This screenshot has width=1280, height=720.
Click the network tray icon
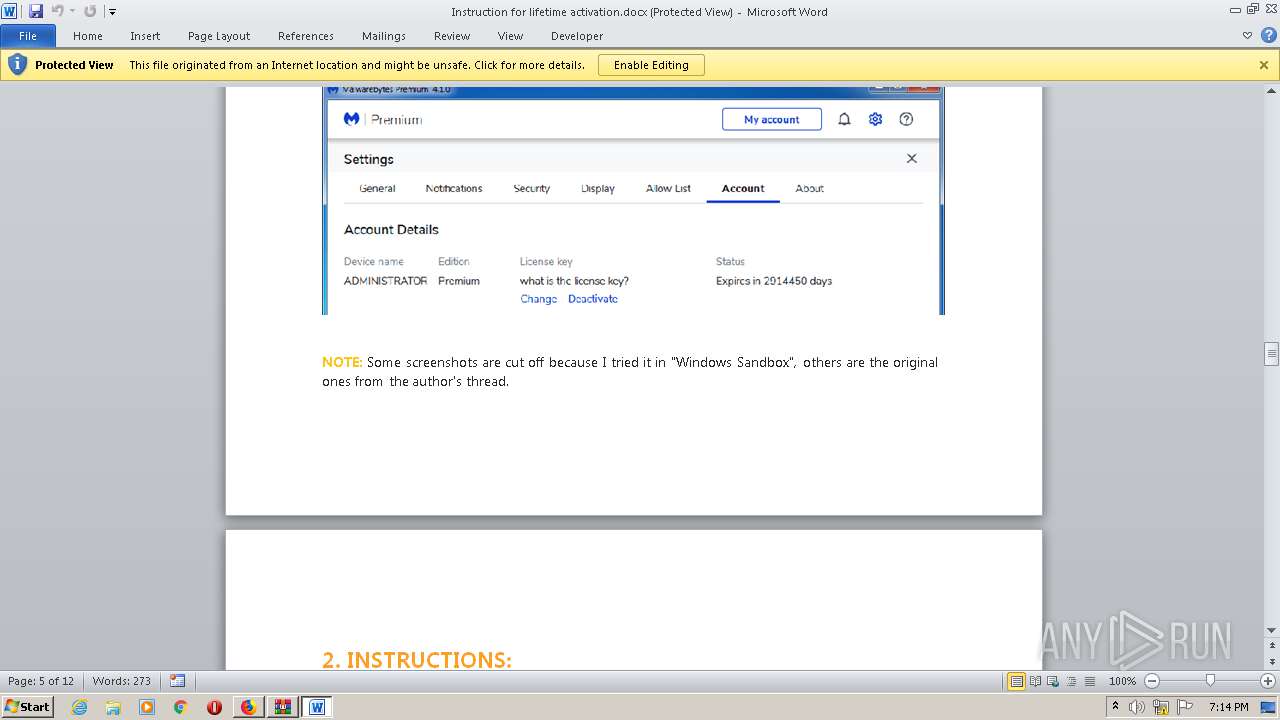(1161, 707)
